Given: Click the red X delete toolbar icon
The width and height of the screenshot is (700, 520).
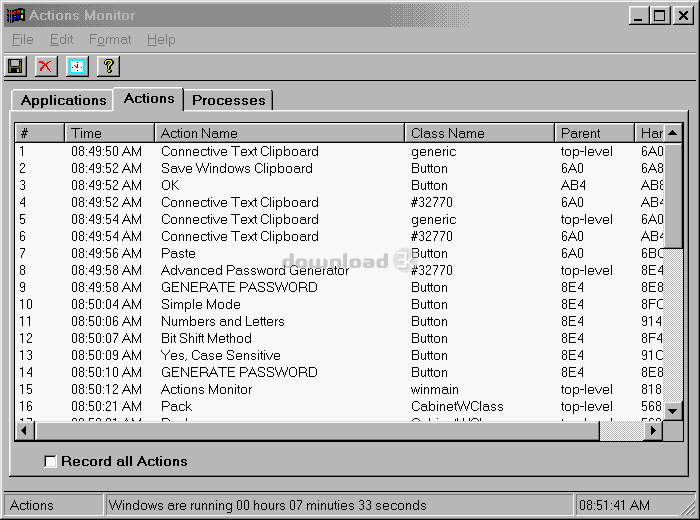Looking at the screenshot, I should pyautogui.click(x=46, y=66).
